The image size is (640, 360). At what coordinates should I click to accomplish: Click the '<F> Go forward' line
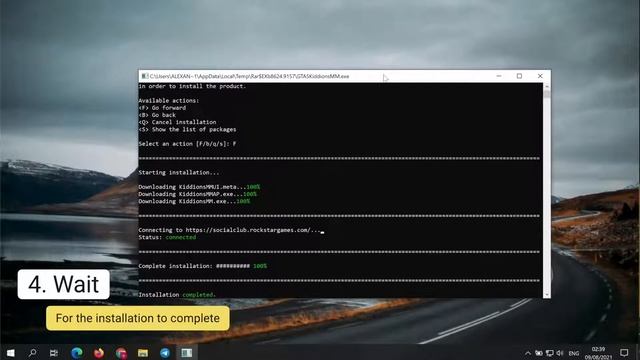[162, 108]
